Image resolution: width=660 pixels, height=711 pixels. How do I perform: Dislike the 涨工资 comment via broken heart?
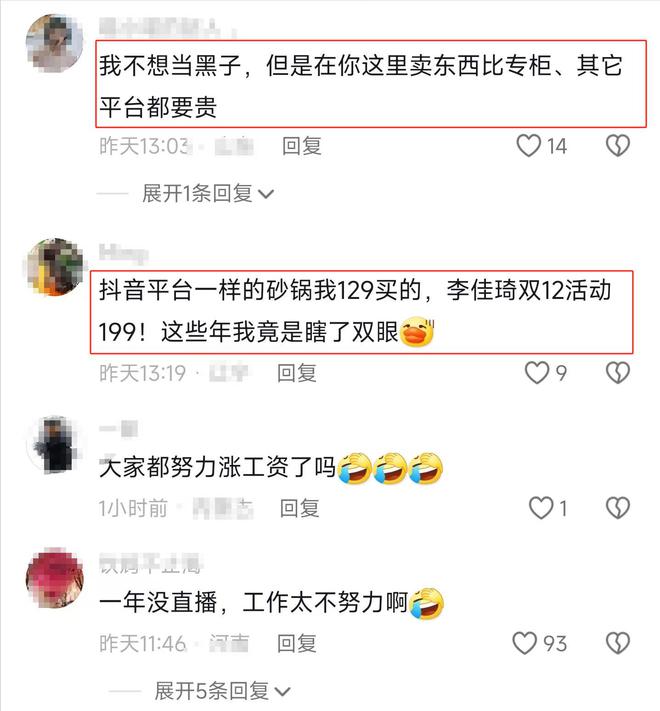pos(618,508)
